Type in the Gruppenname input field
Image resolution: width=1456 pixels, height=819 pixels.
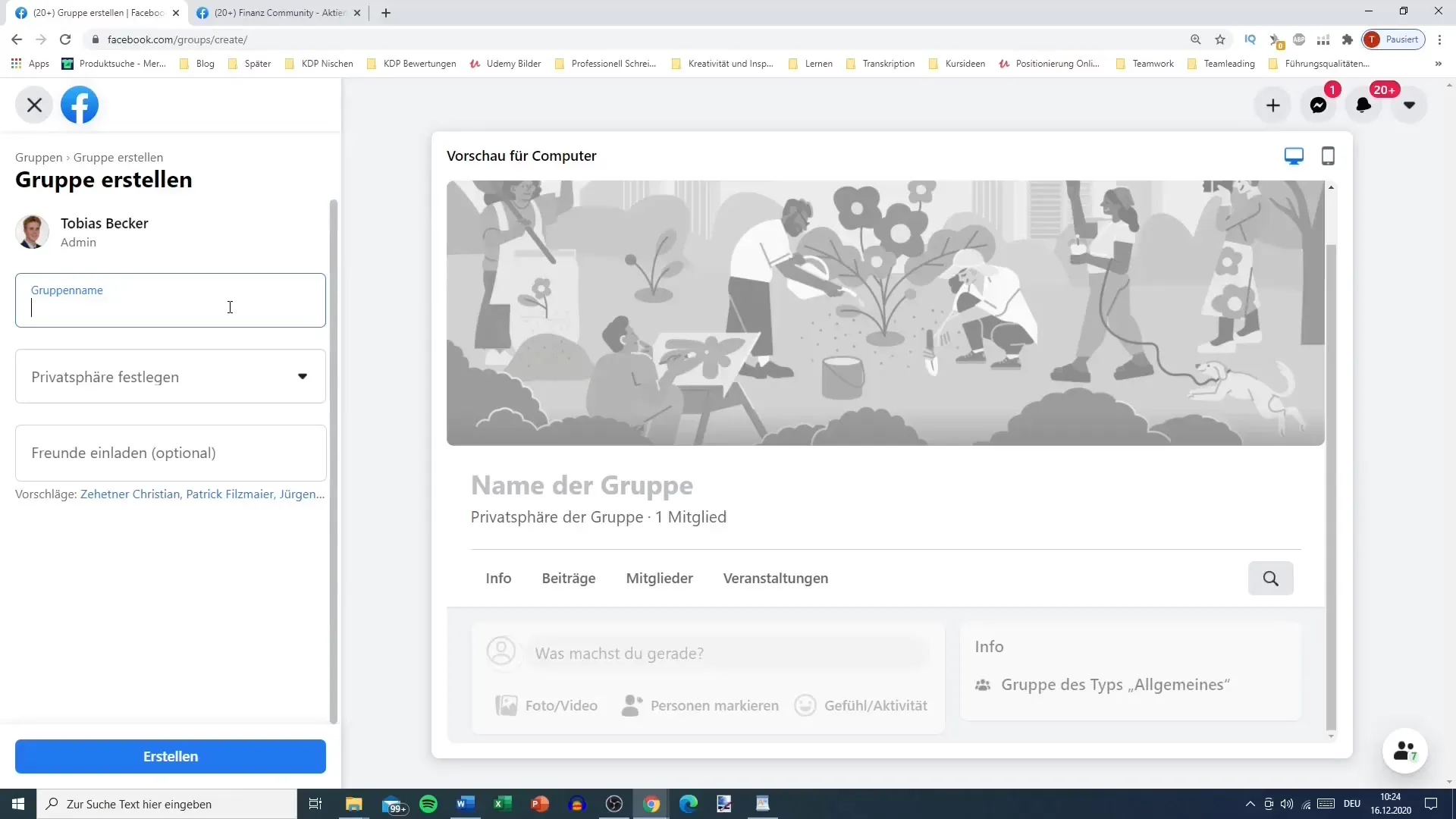[x=171, y=308]
